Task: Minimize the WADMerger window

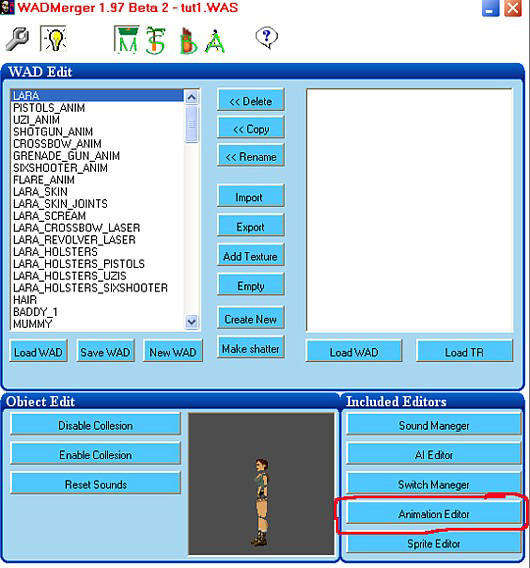Action: [490, 8]
